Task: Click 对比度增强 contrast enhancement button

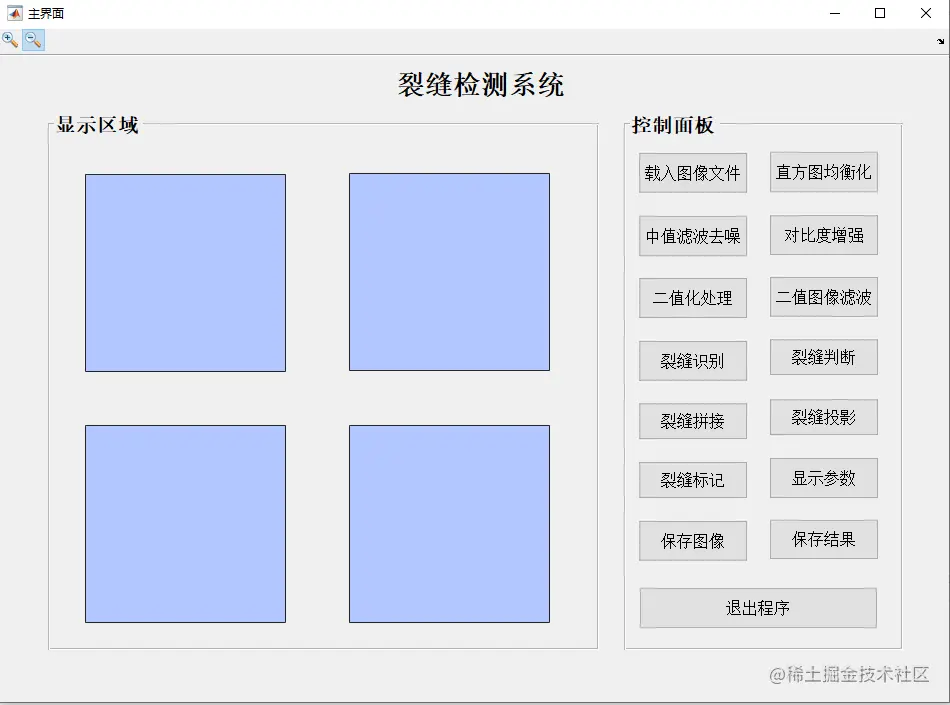Action: coord(823,235)
